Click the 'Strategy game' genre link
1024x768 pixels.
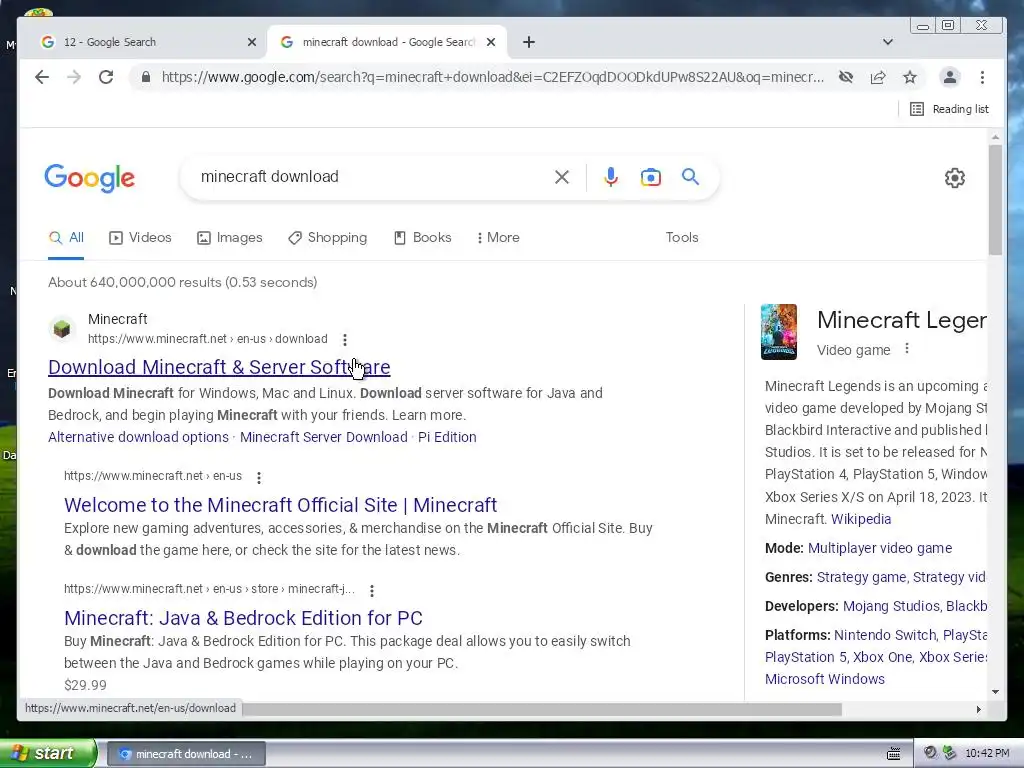click(861, 577)
